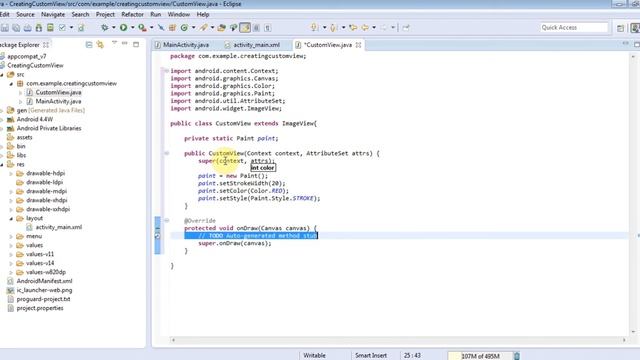Click the Quick Access search field
Image resolution: width=640 pixels, height=360 pixels.
pos(574,27)
